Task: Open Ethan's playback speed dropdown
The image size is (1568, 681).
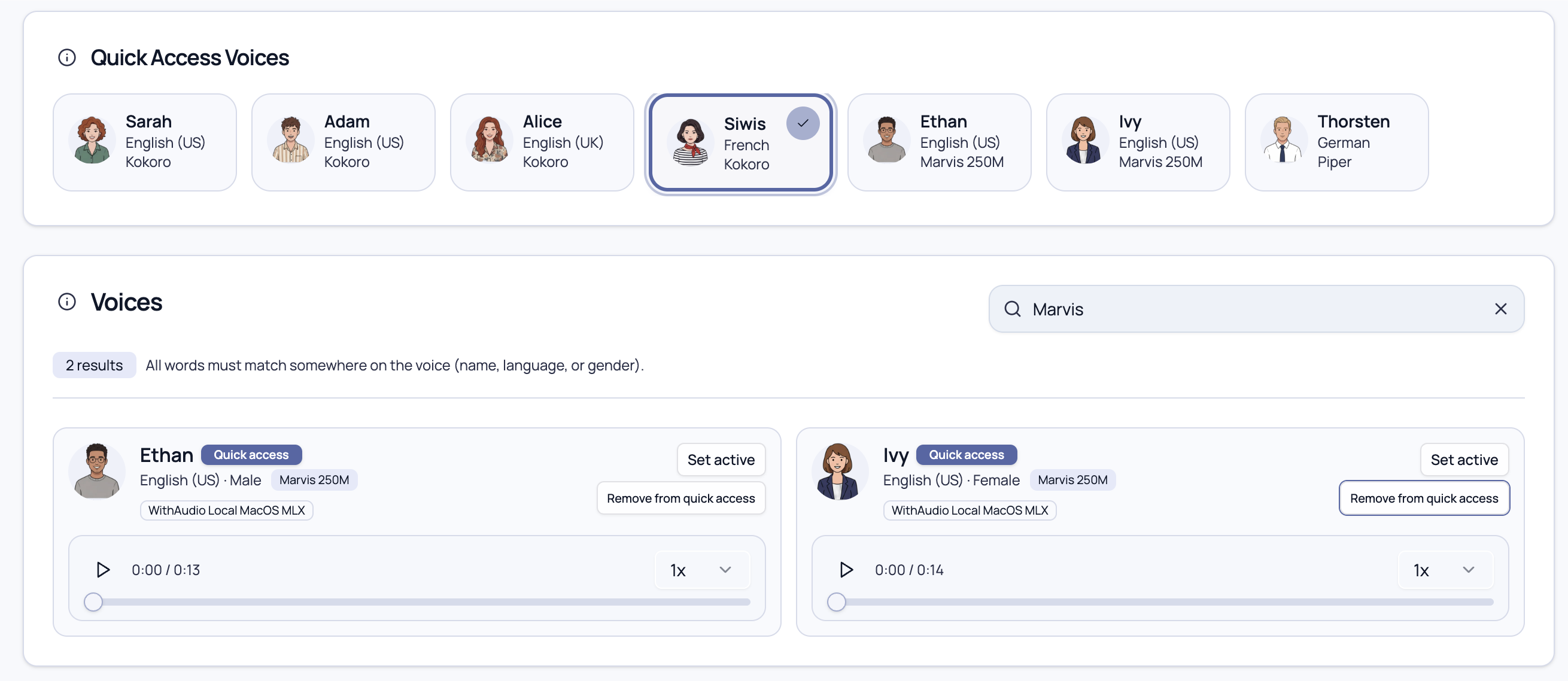Action: click(x=701, y=570)
